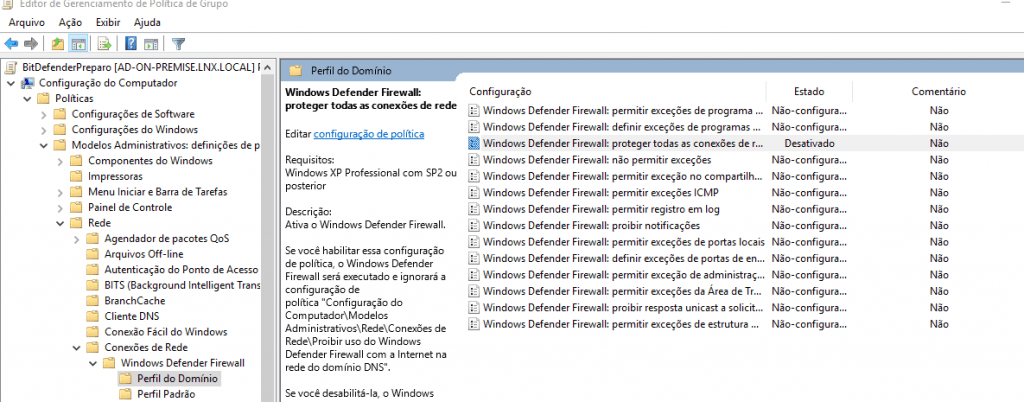The image size is (1024, 402).
Task: Click setting icon for 'proibir notificações'
Action: [x=475, y=226]
